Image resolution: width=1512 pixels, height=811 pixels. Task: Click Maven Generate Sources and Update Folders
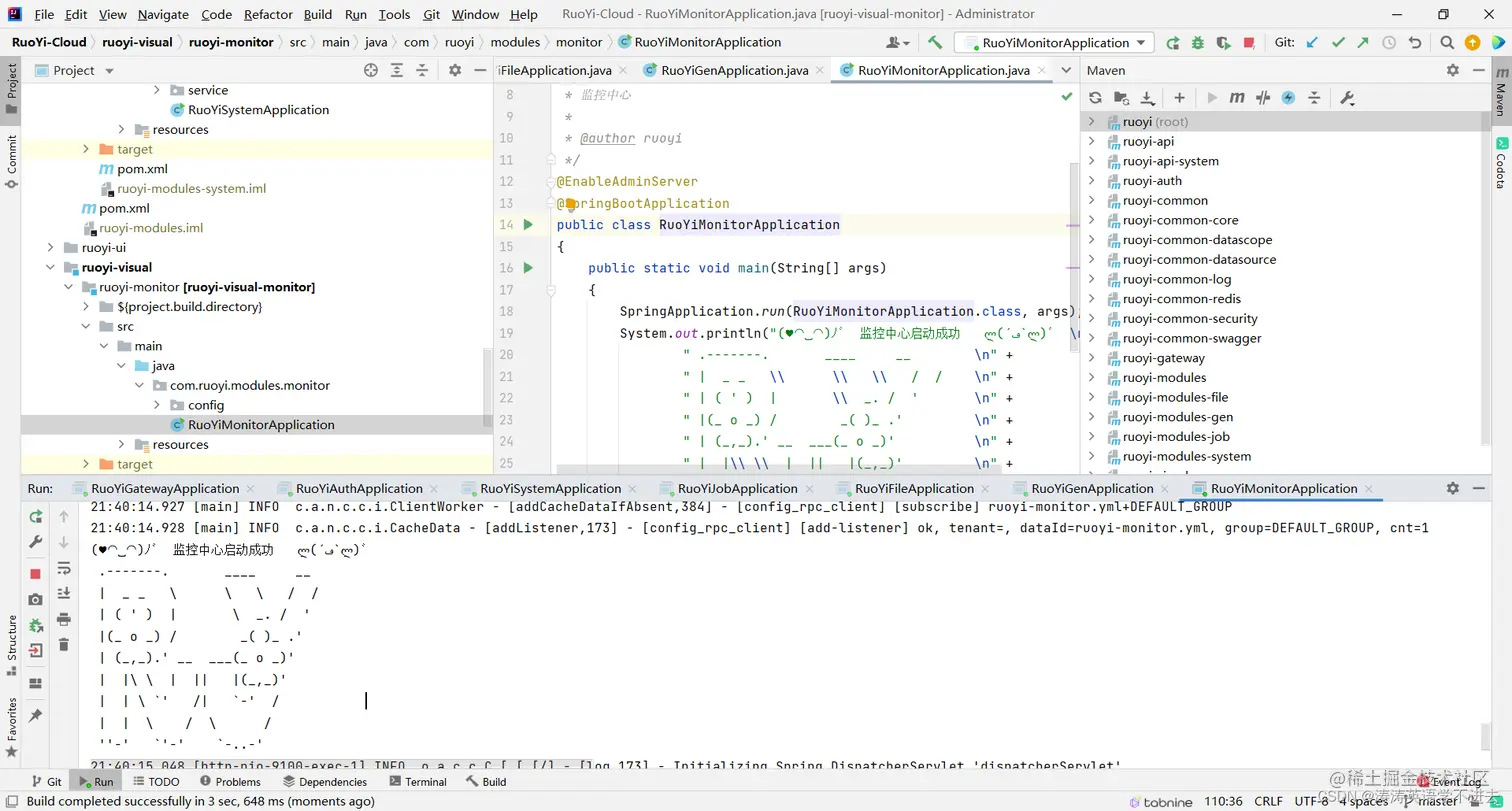[1122, 98]
